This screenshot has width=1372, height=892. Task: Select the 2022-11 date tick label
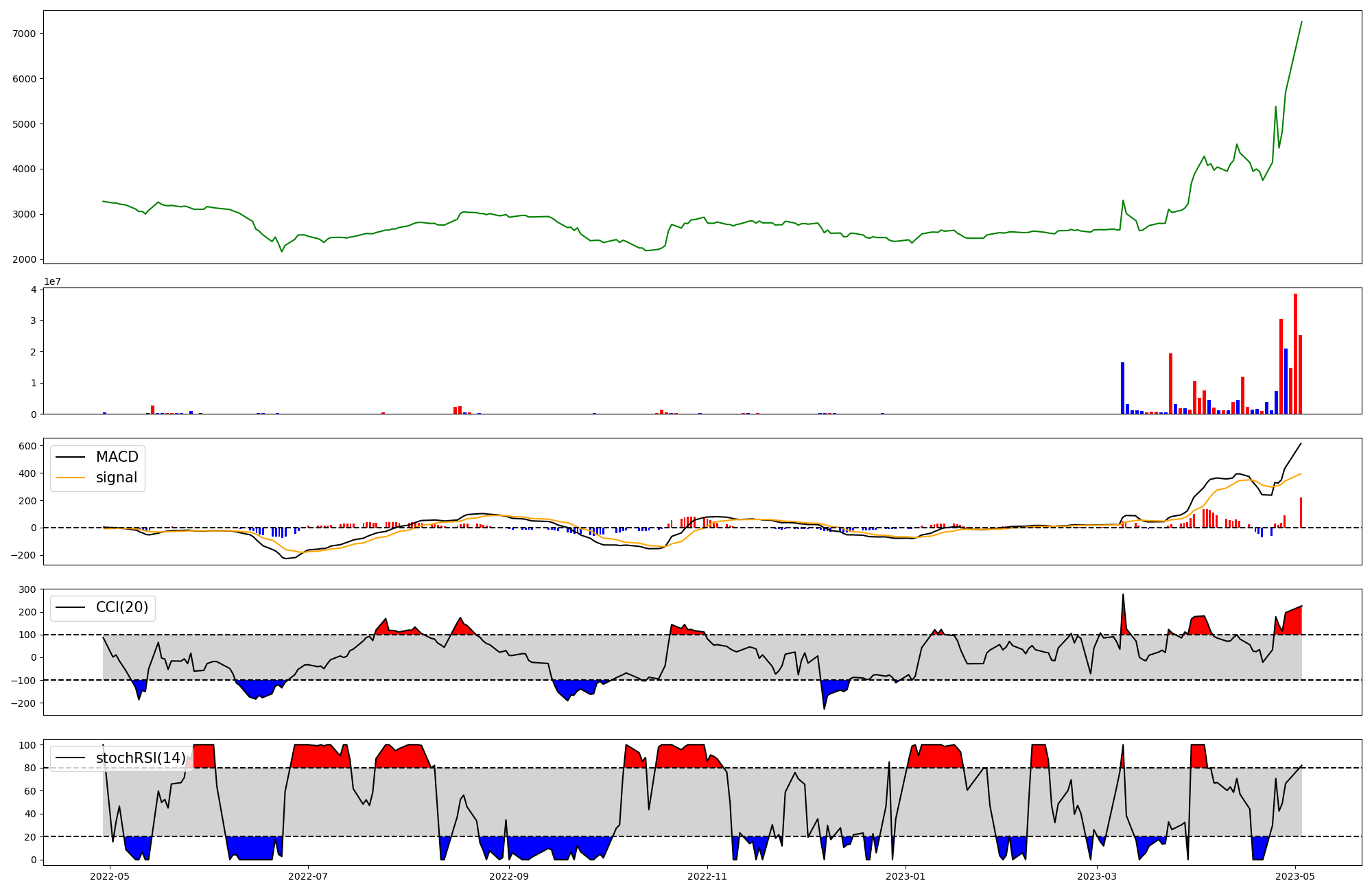point(707,876)
